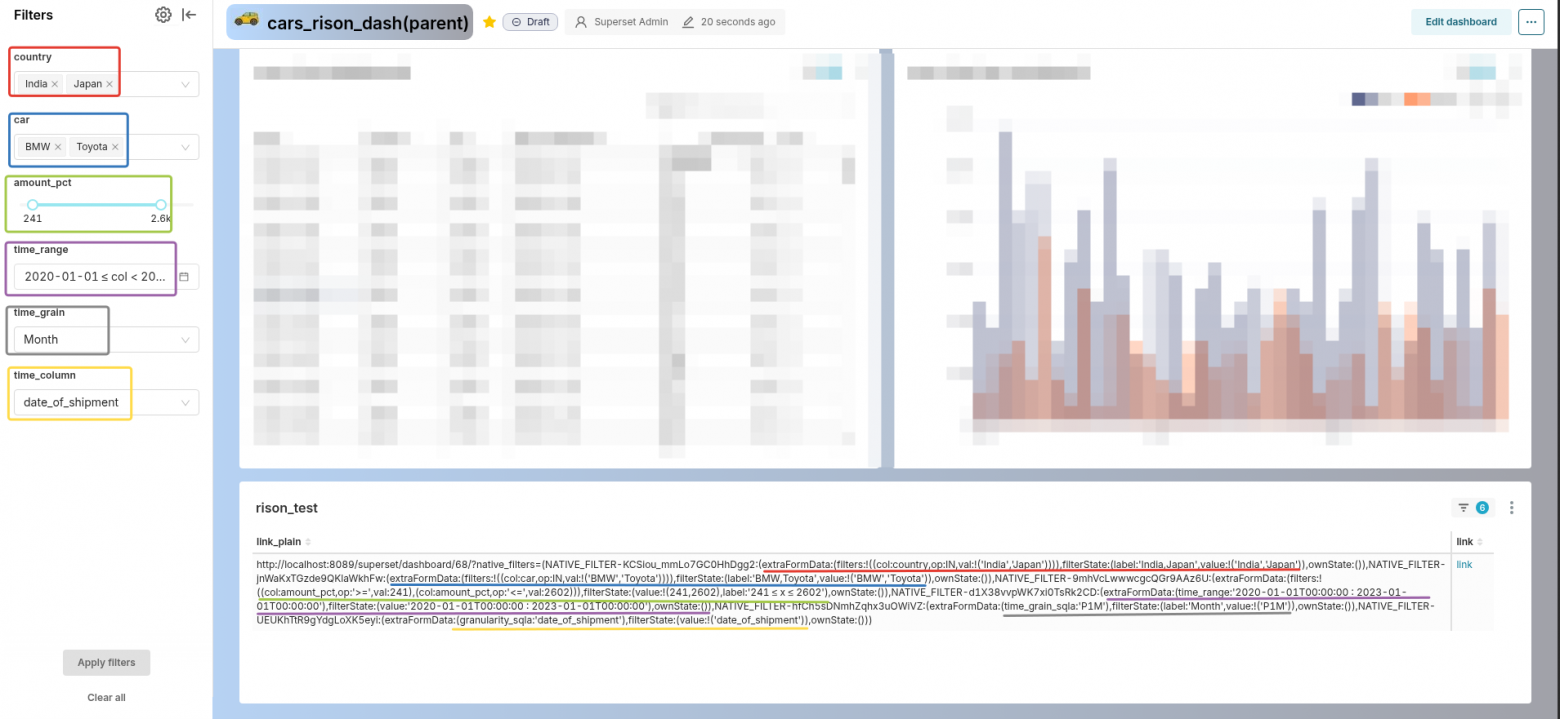Open calendar icon in time_range filter

pos(184,276)
